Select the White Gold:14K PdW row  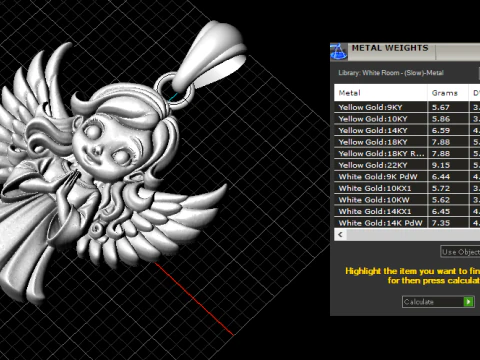point(407,223)
